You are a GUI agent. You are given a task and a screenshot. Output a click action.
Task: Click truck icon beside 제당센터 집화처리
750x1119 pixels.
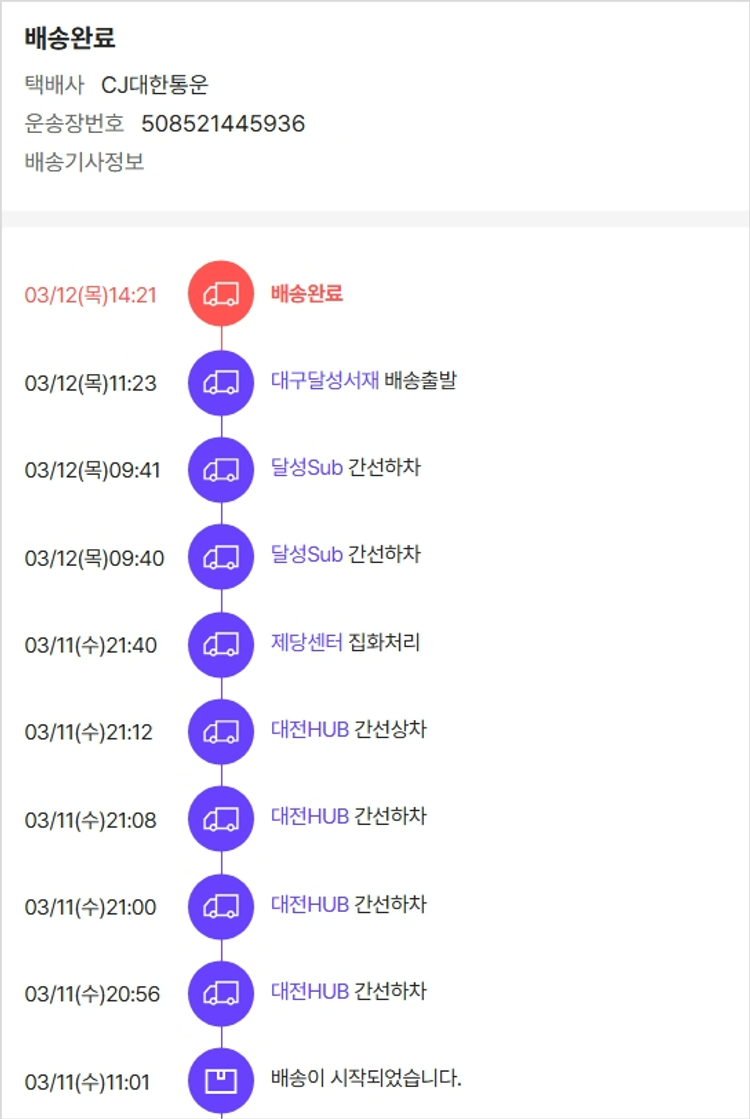coord(221,644)
